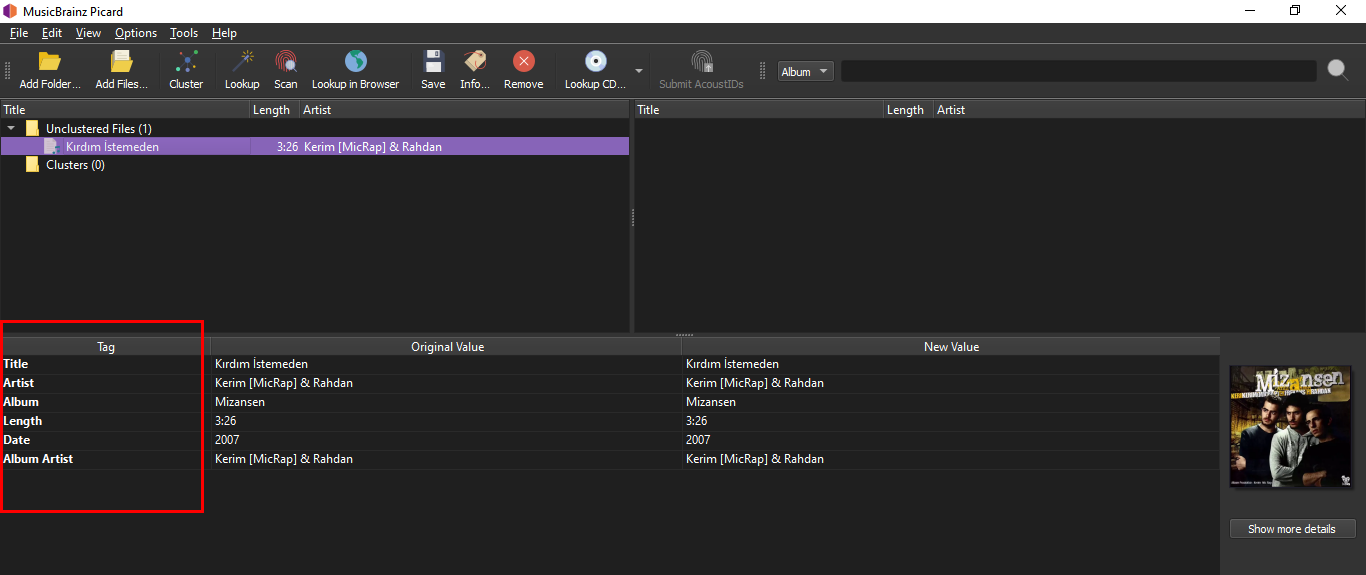Open the Tools menu
Viewport: 1366px width, 575px height.
pos(184,33)
